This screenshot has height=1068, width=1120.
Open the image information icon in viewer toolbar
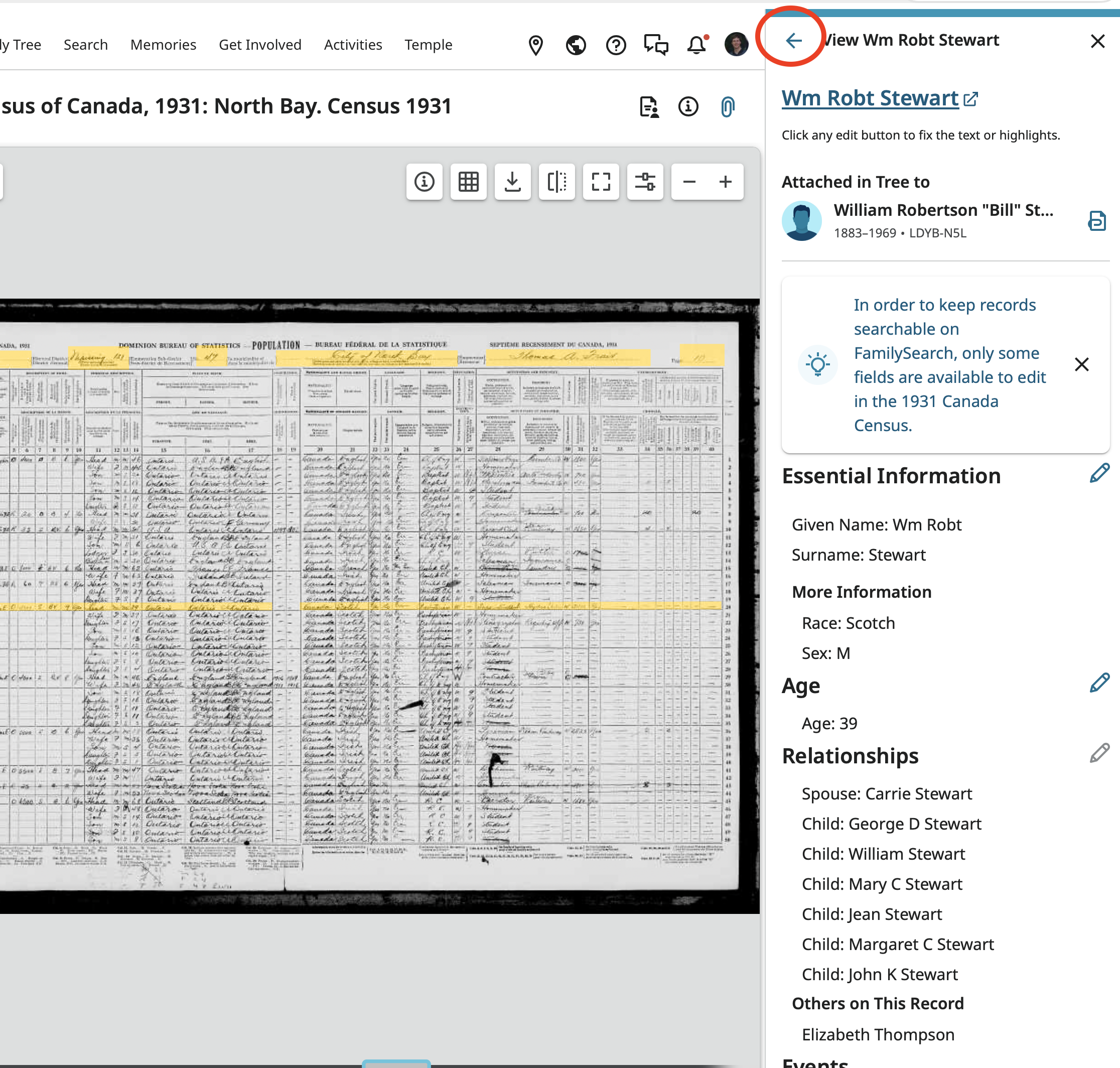[424, 182]
